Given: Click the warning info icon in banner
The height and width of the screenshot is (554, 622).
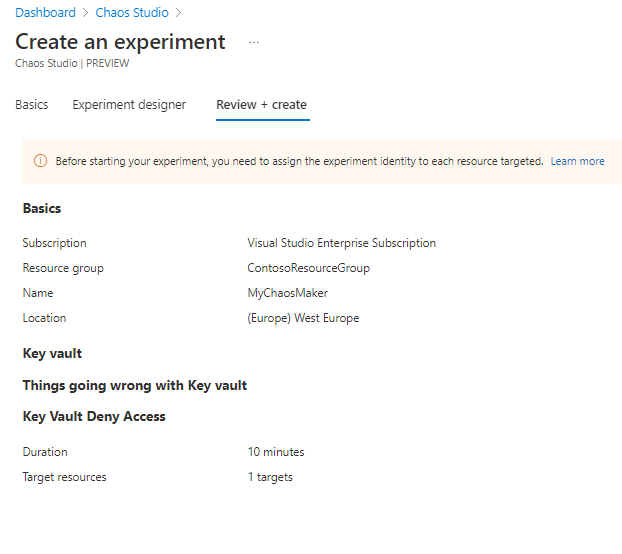Looking at the screenshot, I should [41, 161].
